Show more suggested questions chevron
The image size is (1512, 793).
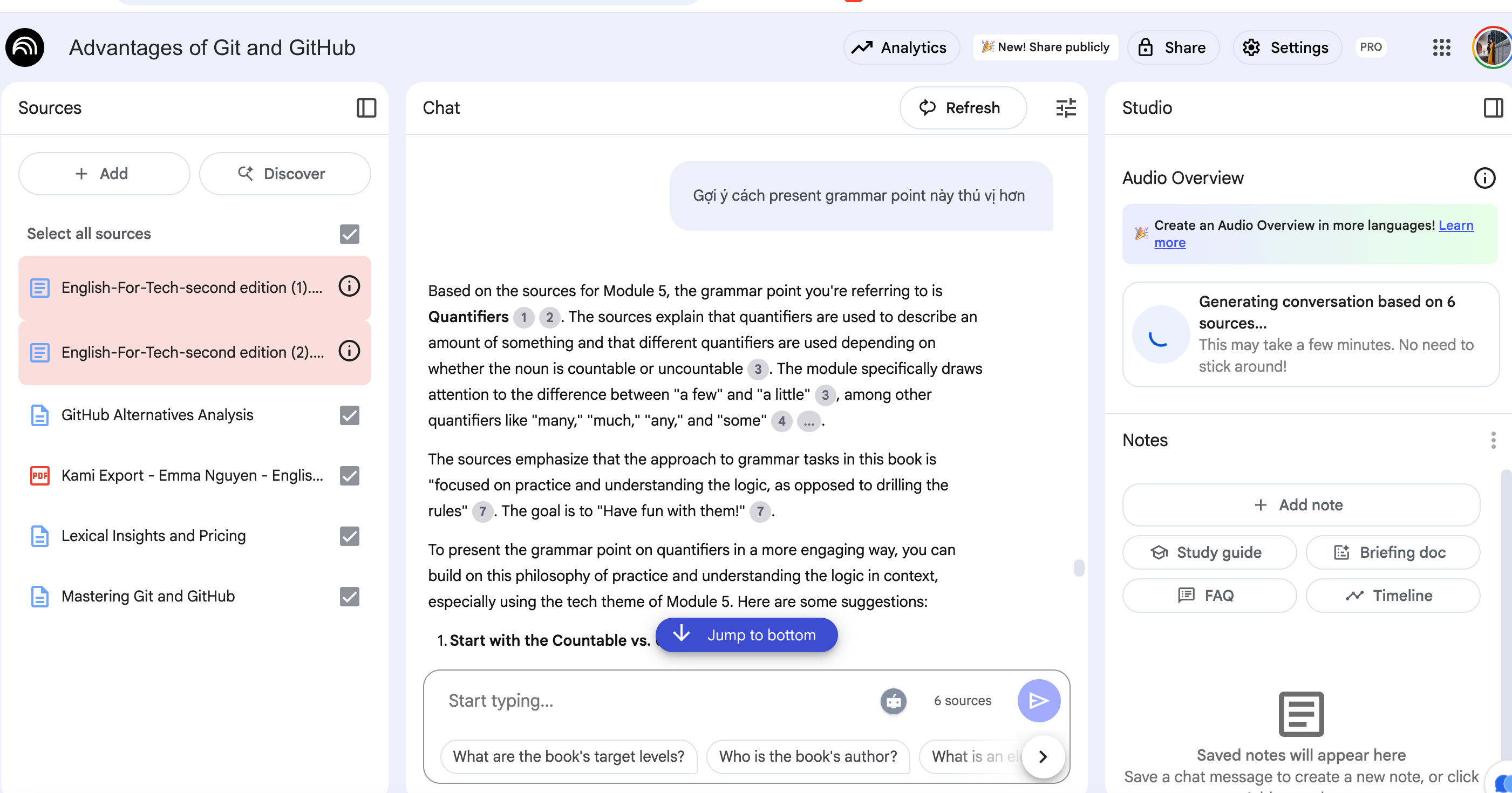click(x=1043, y=757)
